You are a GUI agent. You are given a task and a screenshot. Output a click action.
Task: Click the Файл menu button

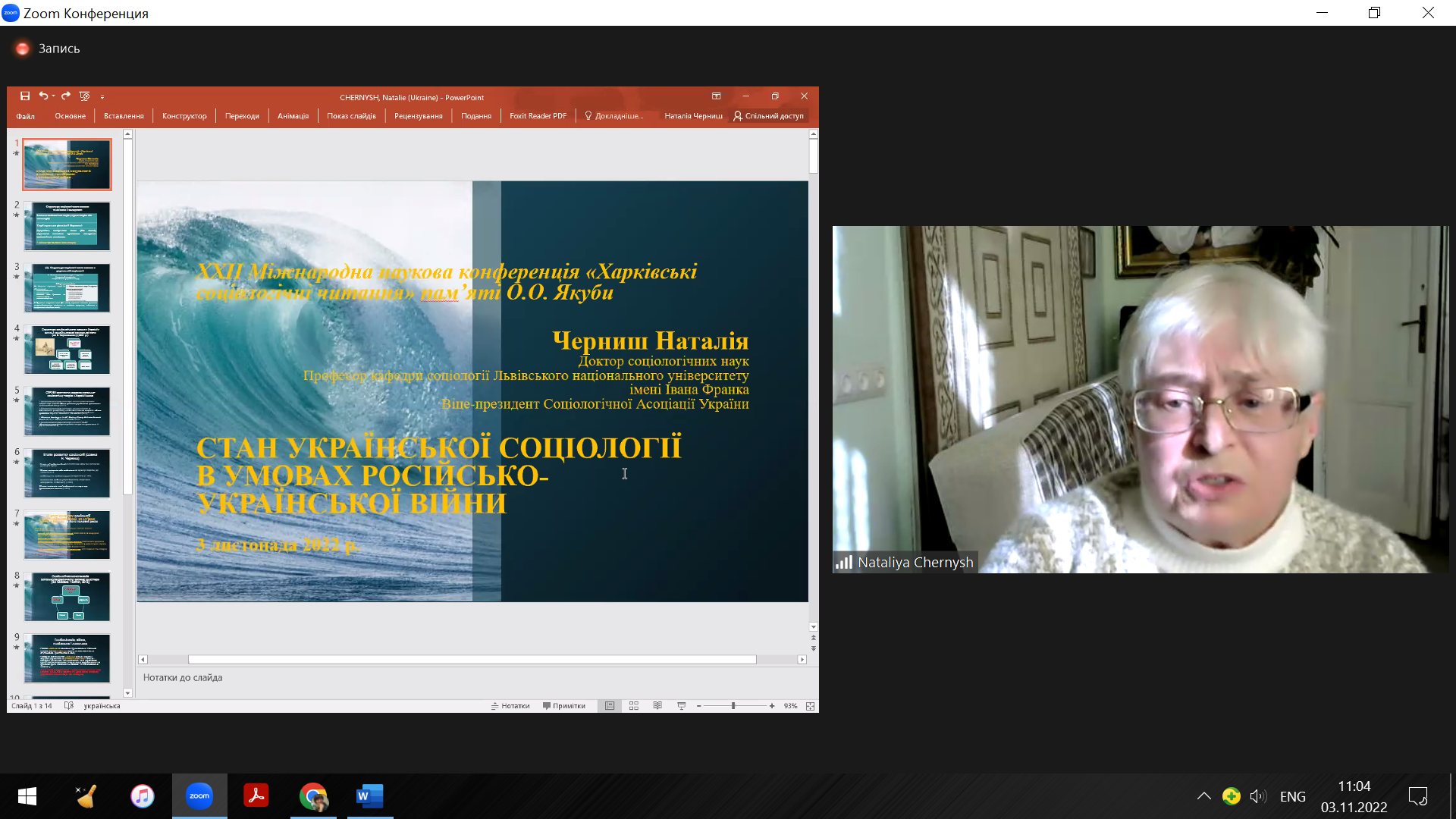[26, 116]
